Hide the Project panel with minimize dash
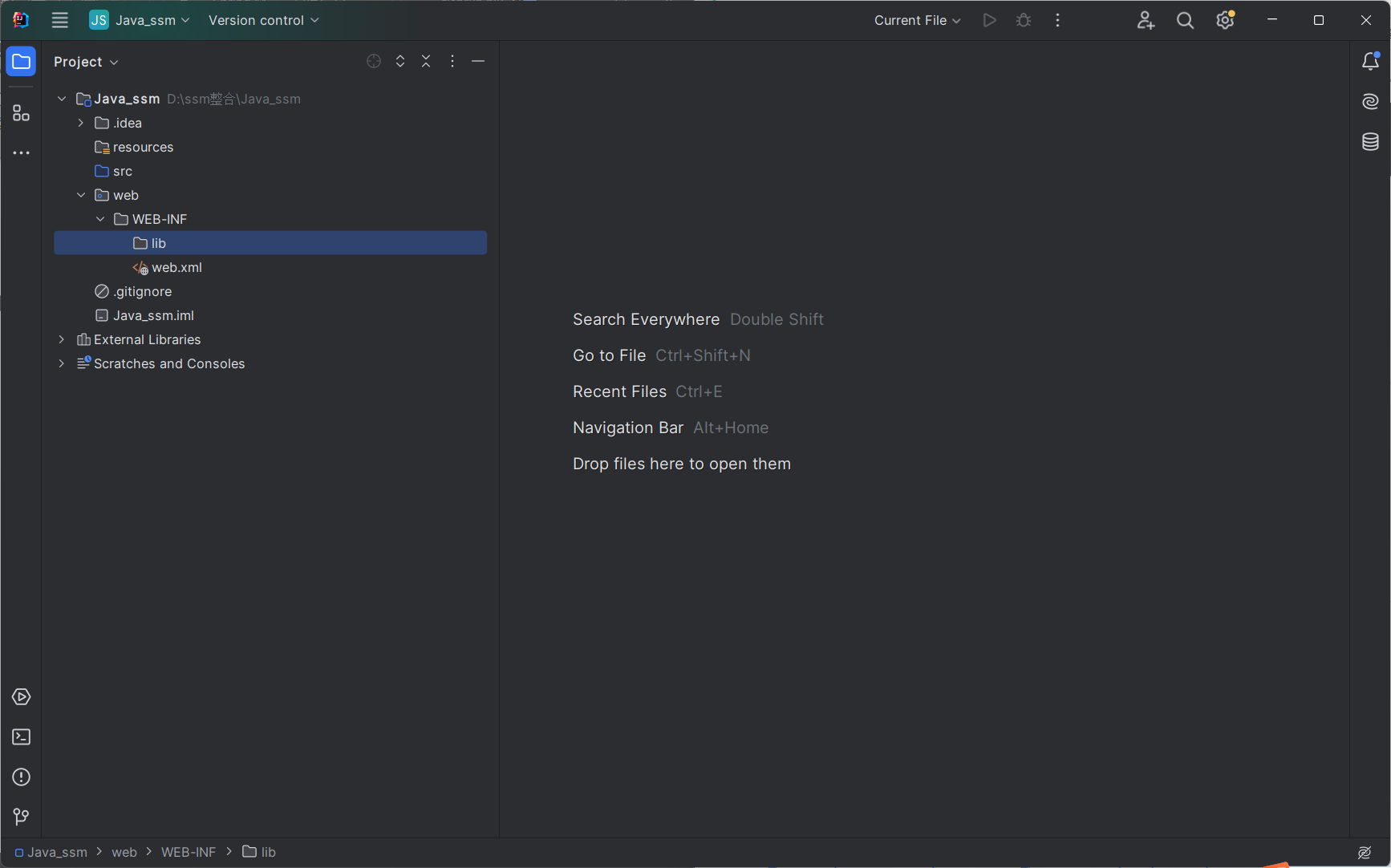The height and width of the screenshot is (868, 1391). coord(478,62)
